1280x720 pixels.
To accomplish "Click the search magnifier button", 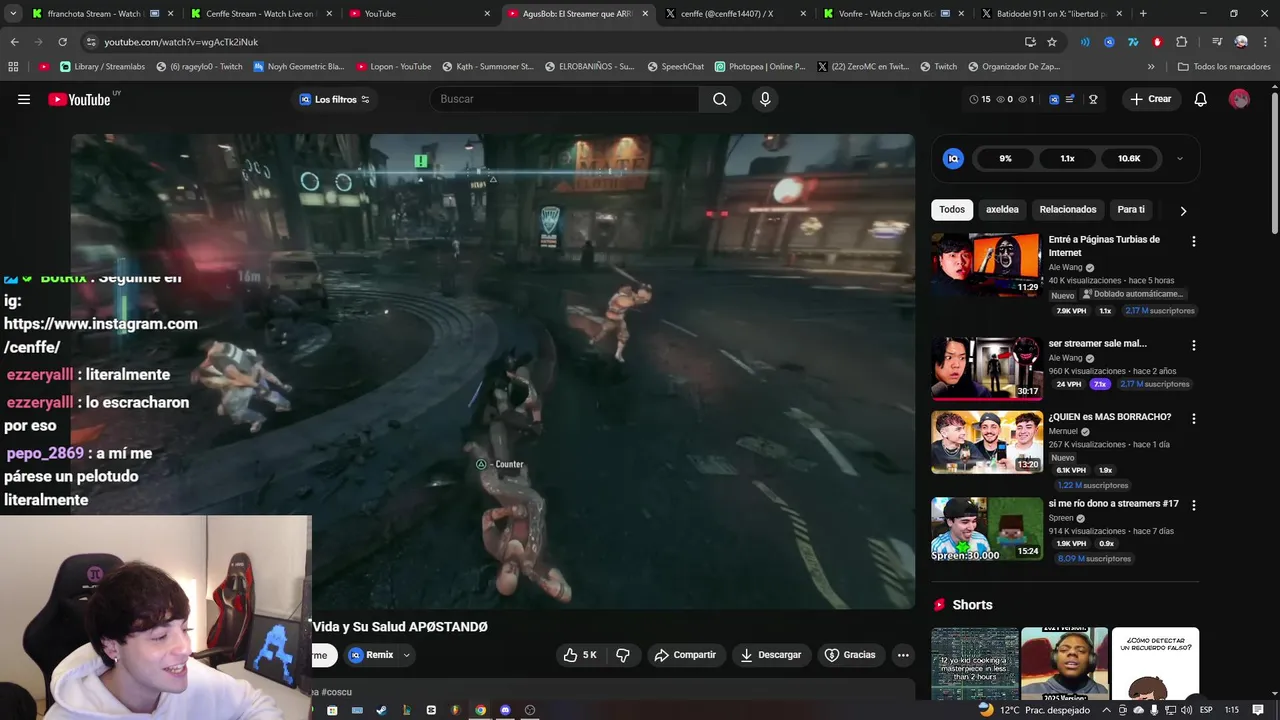I will coord(720,99).
